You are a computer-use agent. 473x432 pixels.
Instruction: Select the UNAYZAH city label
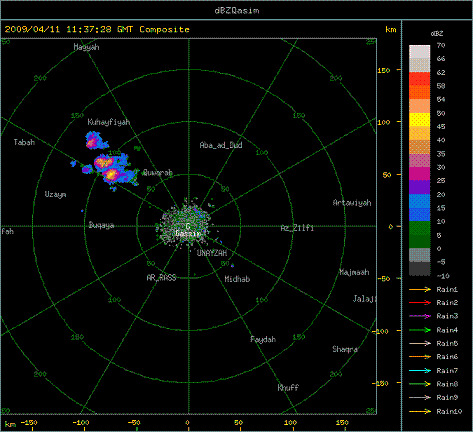coord(212,253)
